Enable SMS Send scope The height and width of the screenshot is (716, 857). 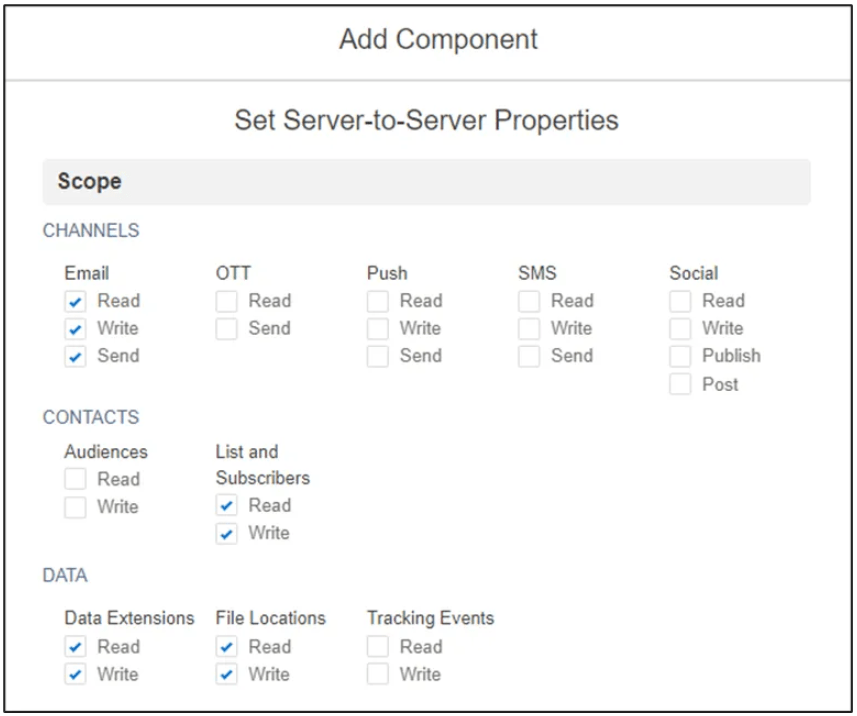tap(529, 357)
